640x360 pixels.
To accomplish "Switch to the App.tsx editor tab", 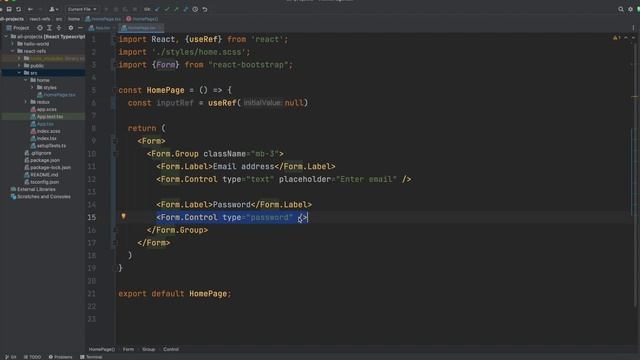I will coord(102,28).
